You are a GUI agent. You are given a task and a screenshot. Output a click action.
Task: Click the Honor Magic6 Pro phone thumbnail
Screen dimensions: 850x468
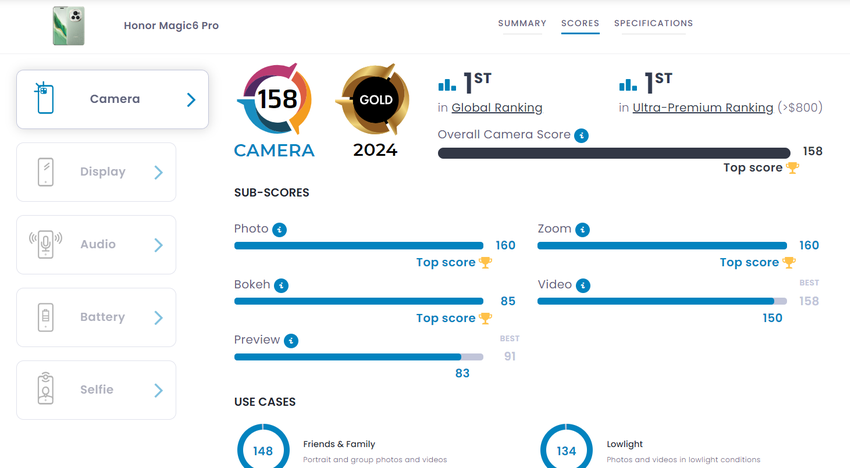[x=68, y=25]
